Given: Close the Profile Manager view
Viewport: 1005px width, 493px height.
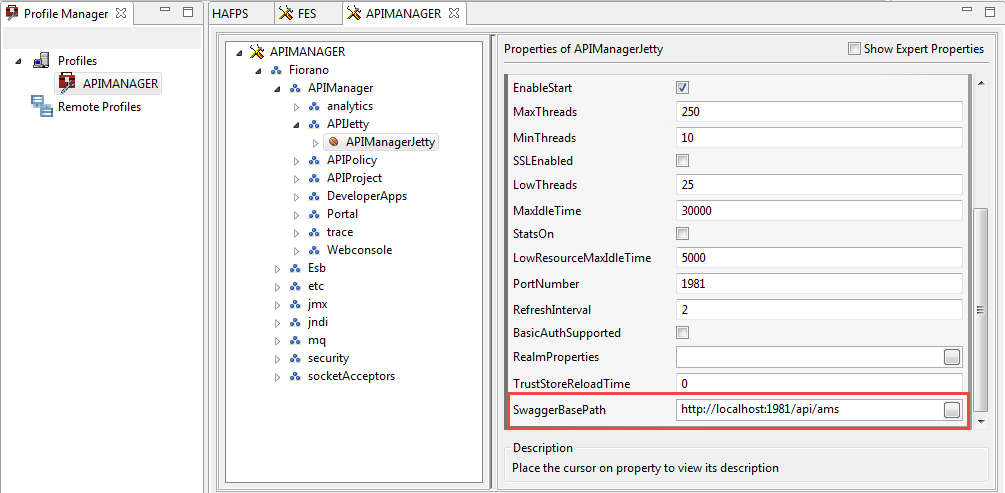Looking at the screenshot, I should tap(120, 13).
